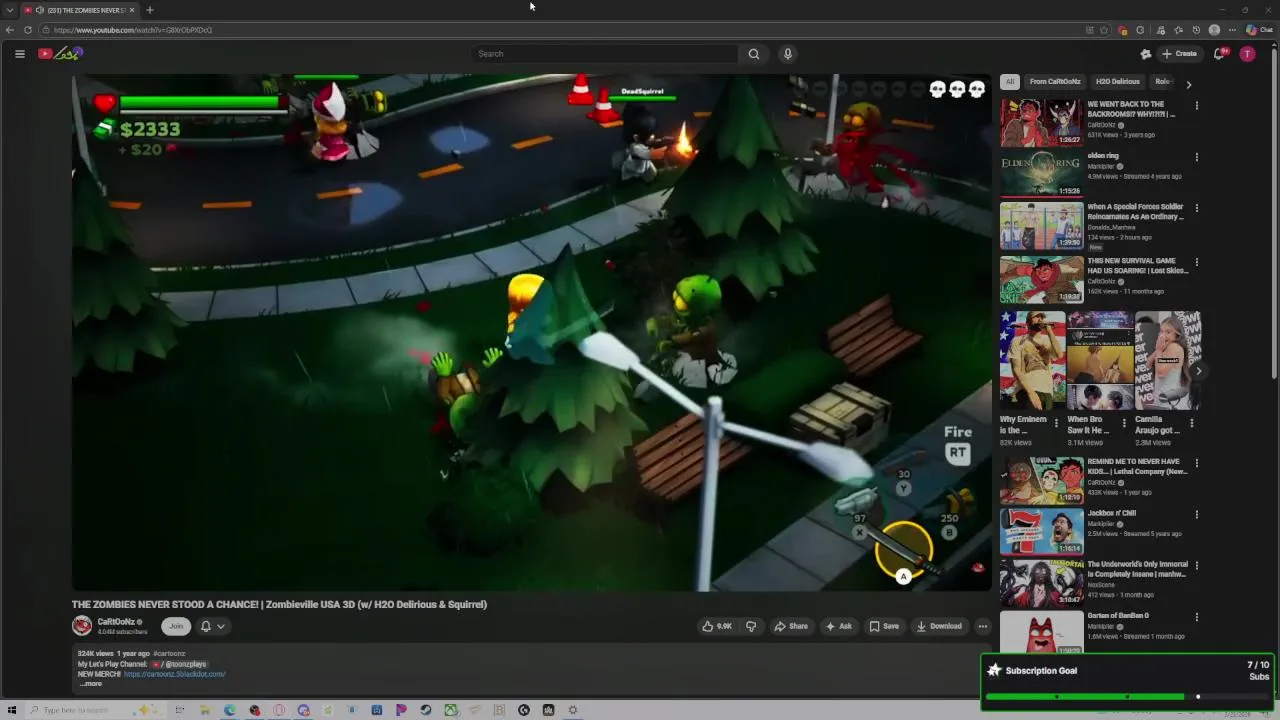Open the Create upload button
This screenshot has width=1280, height=720.
pos(1180,54)
